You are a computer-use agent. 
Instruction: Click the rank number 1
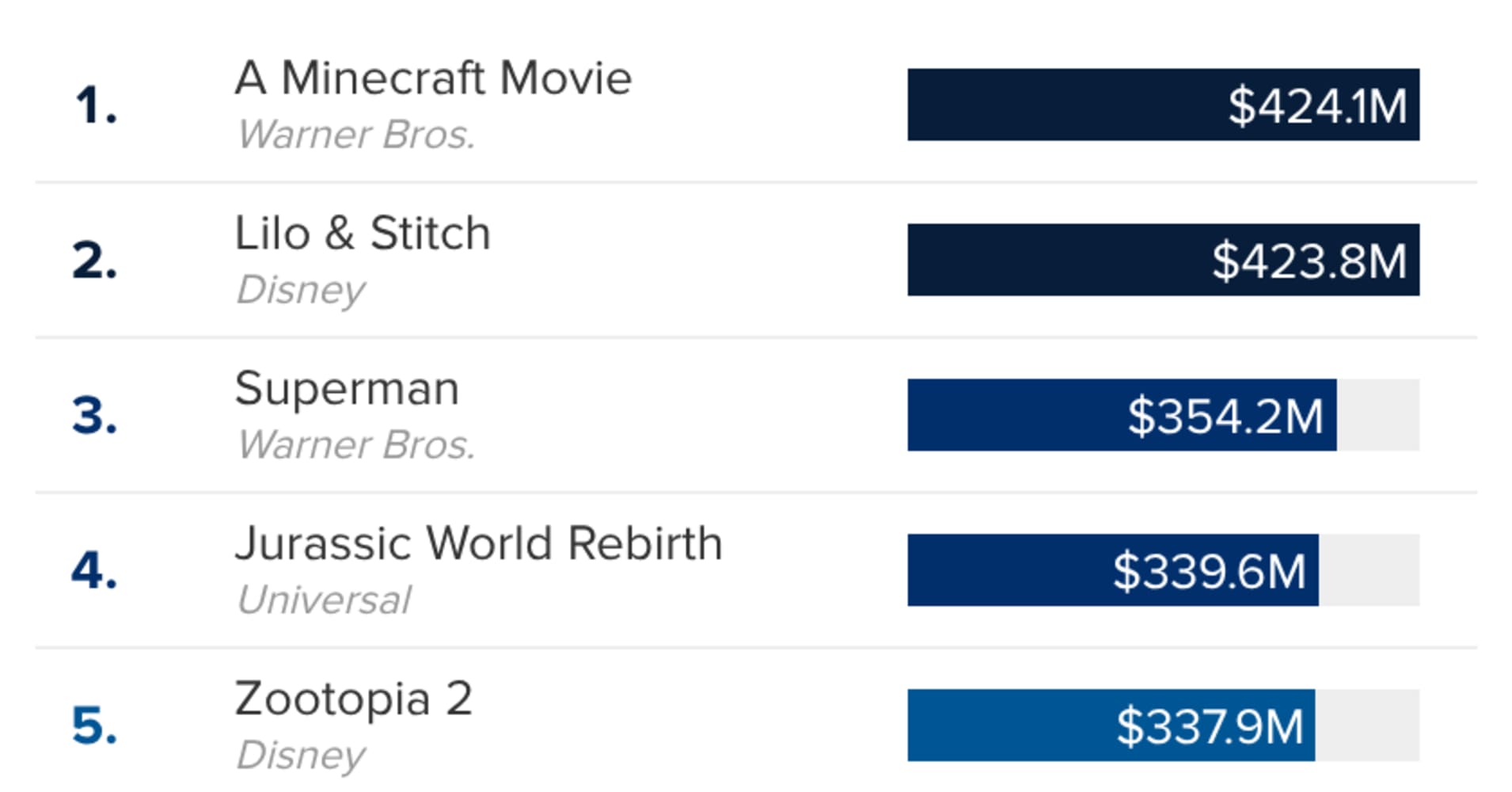[x=95, y=105]
